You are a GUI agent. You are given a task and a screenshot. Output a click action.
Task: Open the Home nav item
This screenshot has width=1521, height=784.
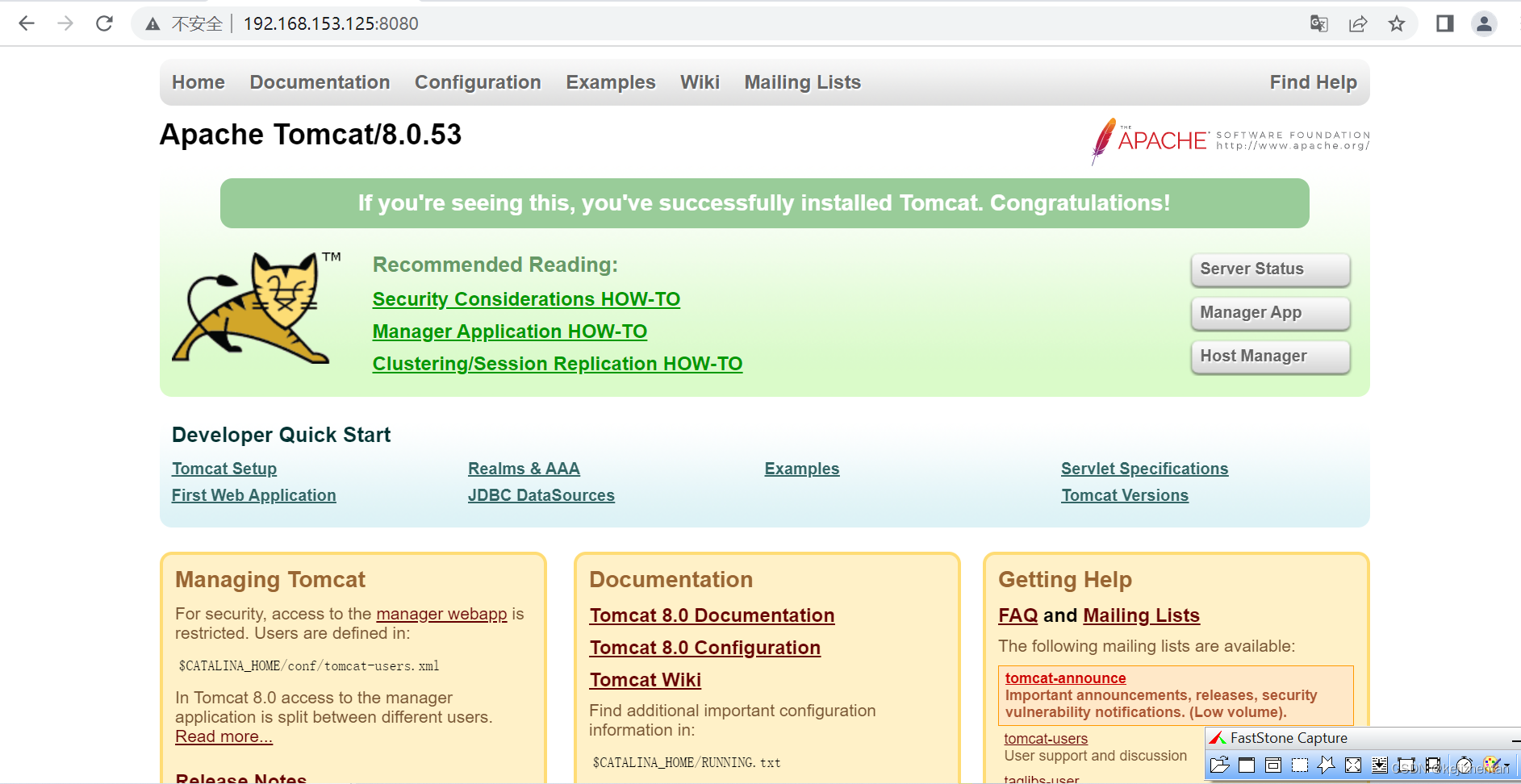pyautogui.click(x=198, y=82)
